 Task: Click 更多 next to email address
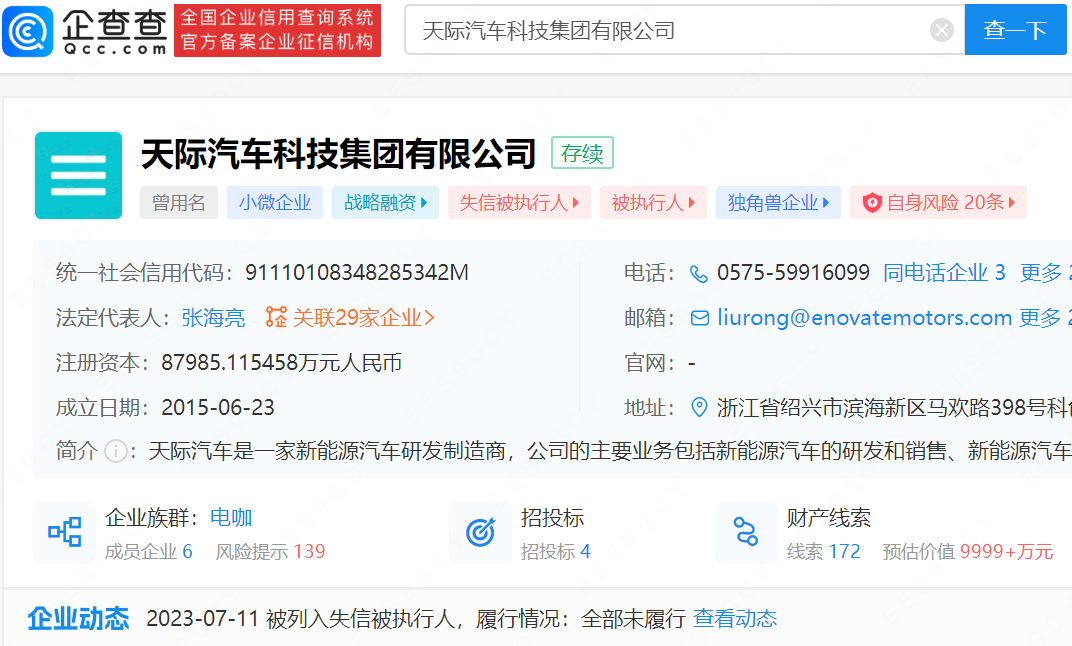tap(1040, 317)
